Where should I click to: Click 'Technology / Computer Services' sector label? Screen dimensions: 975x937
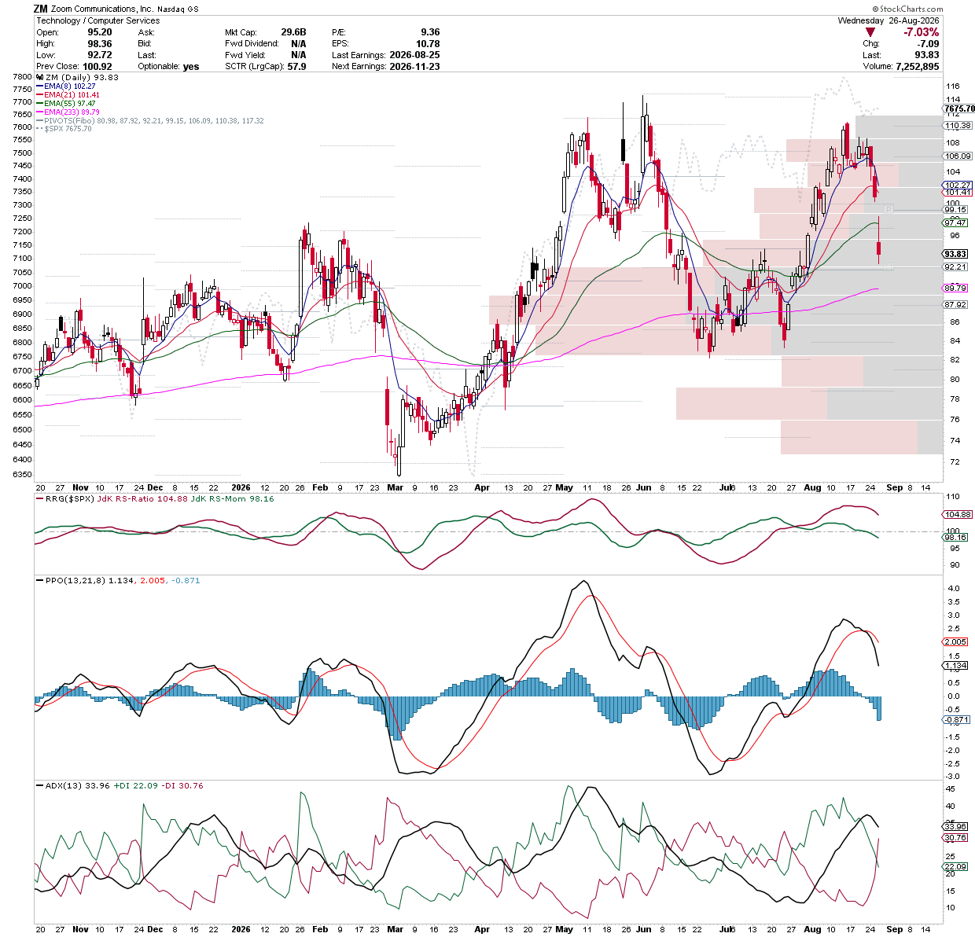coord(98,21)
